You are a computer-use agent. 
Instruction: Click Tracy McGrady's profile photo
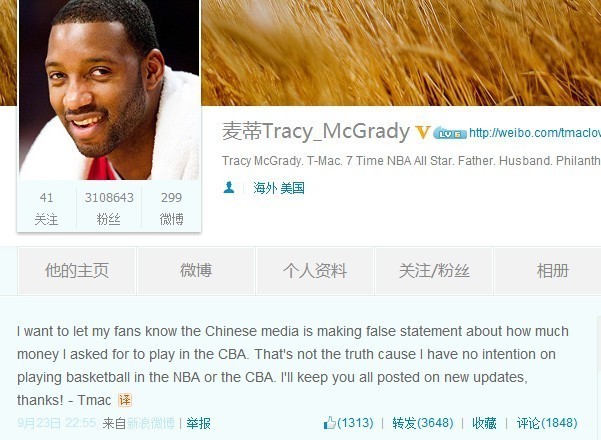pos(109,90)
